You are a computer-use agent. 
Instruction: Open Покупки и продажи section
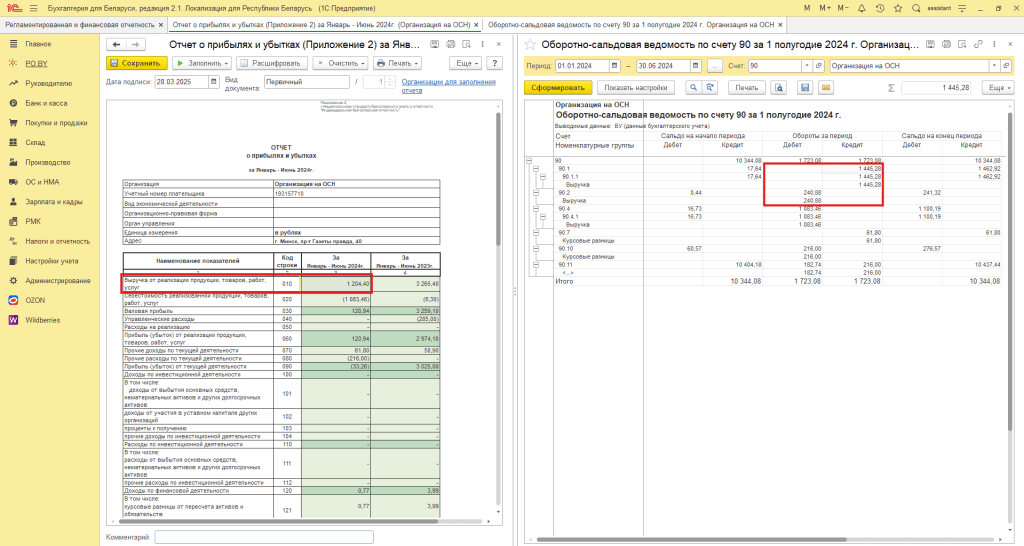[56, 123]
